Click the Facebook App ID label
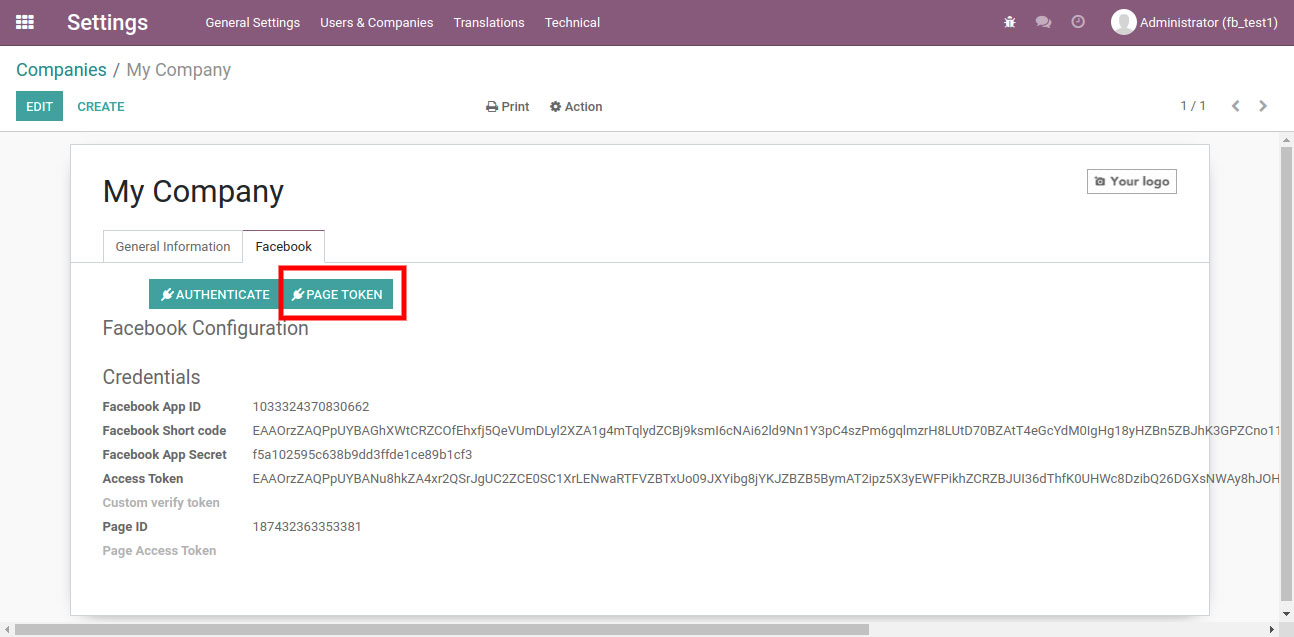The height and width of the screenshot is (637, 1294). point(152,407)
